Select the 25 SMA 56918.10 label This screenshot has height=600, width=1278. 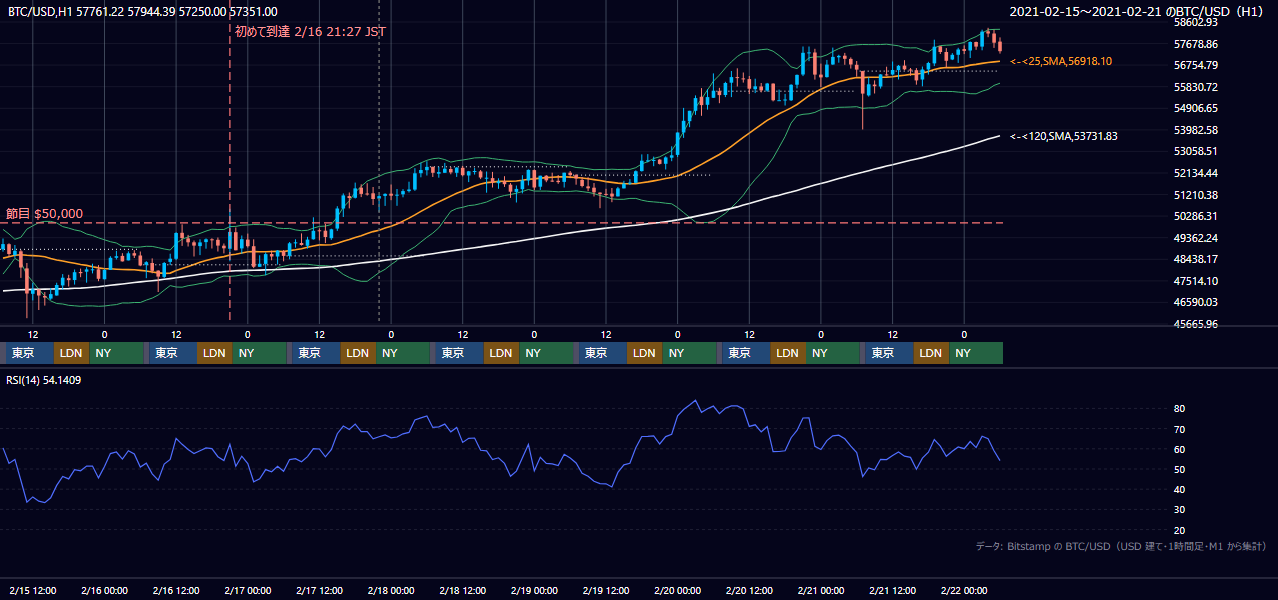click(1061, 61)
